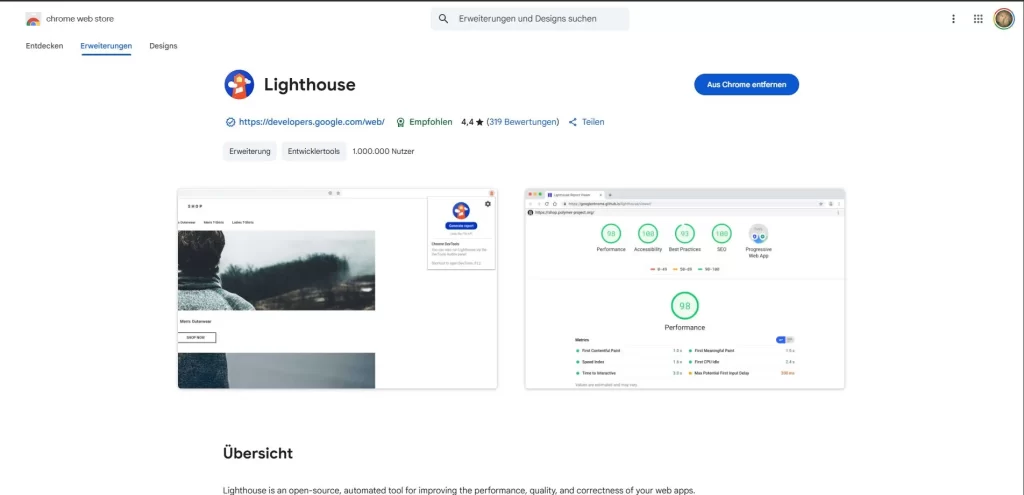The width and height of the screenshot is (1024, 495).
Task: Click the chrome web store title text
Action: point(80,19)
